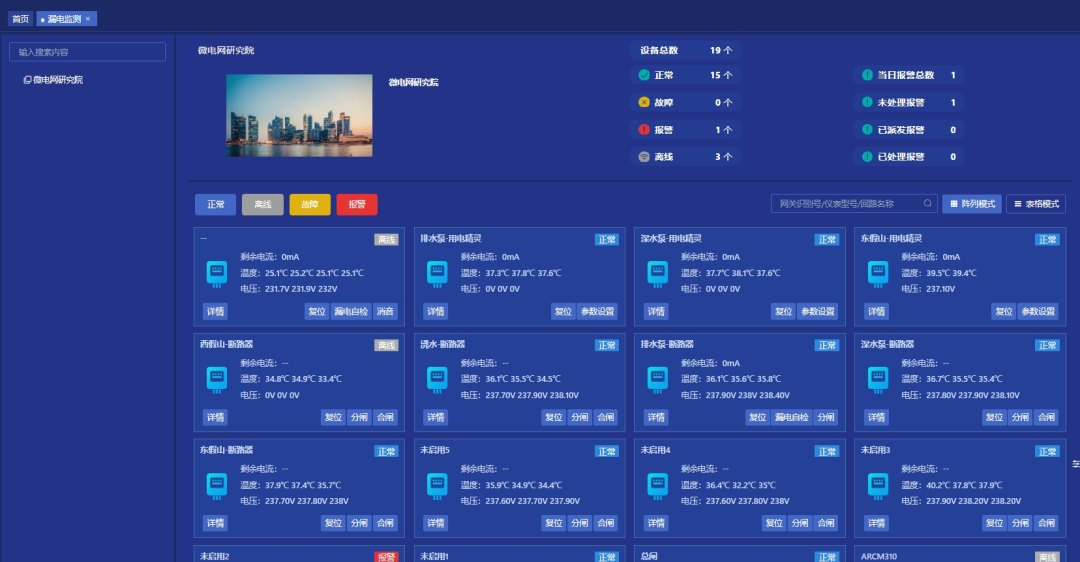Click the tree node icon beside 微电网研究院
This screenshot has width=1080, height=562.
(x=28, y=80)
